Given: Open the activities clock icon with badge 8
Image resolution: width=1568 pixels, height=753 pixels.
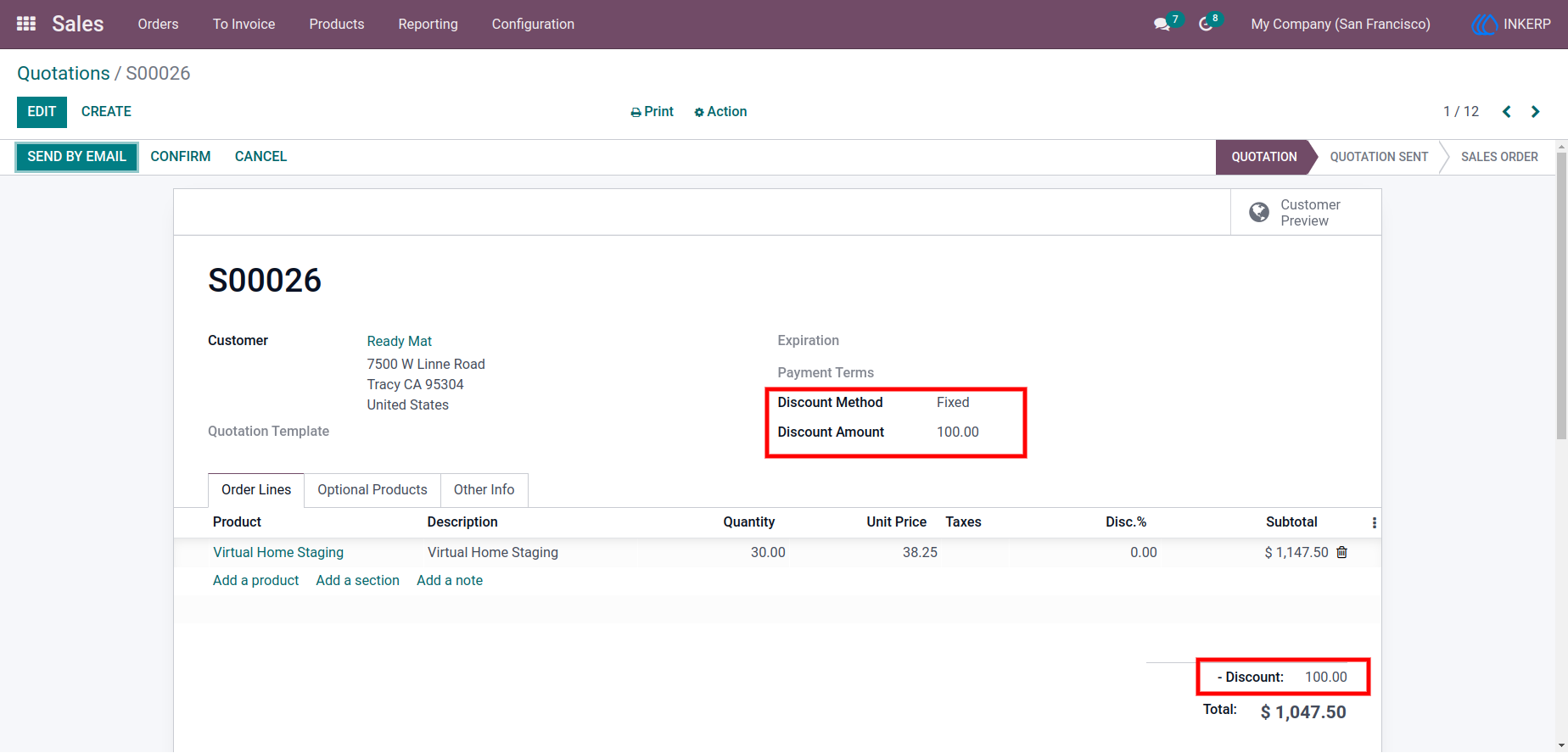Looking at the screenshot, I should 1206,24.
